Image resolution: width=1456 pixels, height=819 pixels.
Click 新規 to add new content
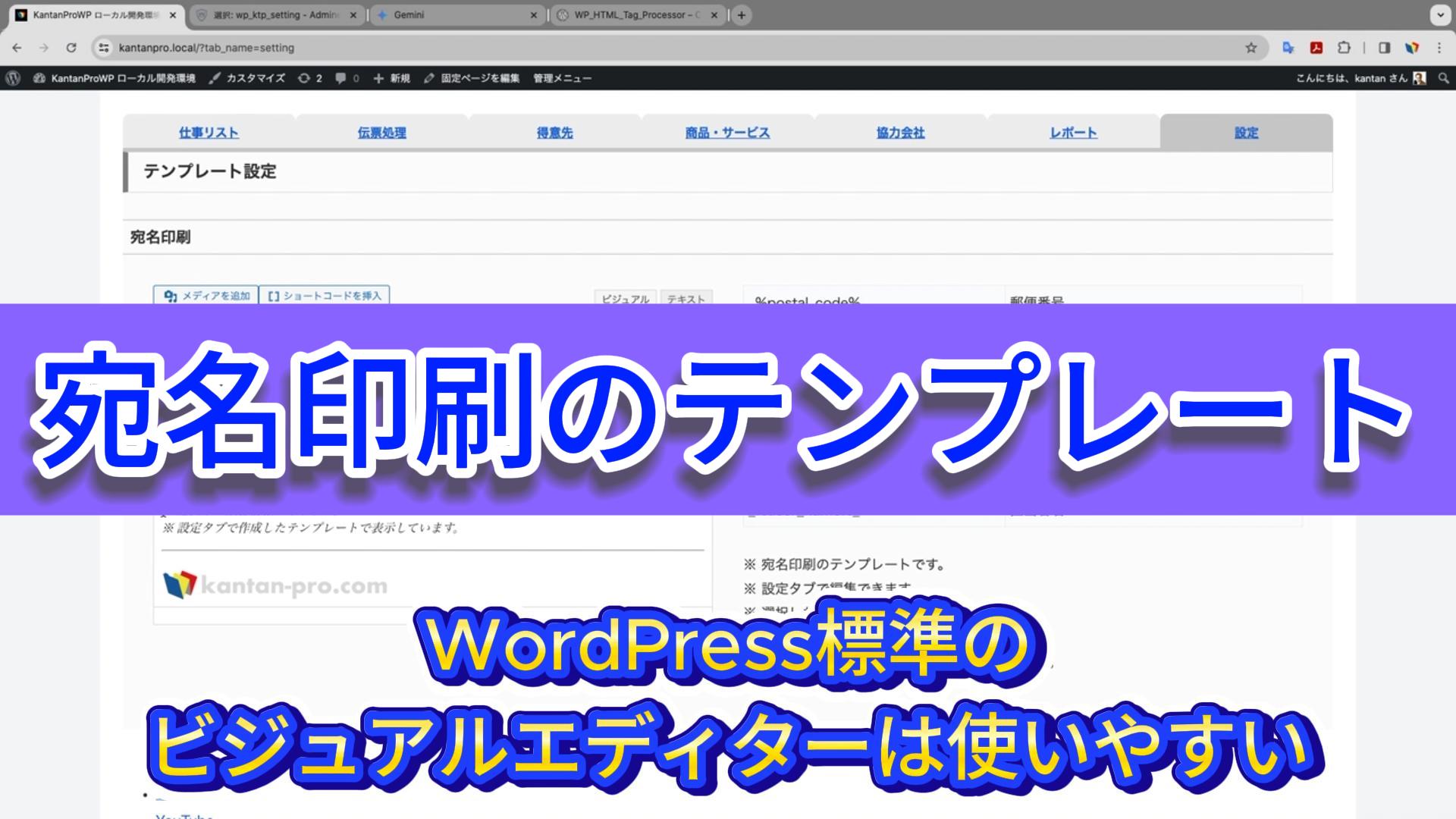coord(392,78)
